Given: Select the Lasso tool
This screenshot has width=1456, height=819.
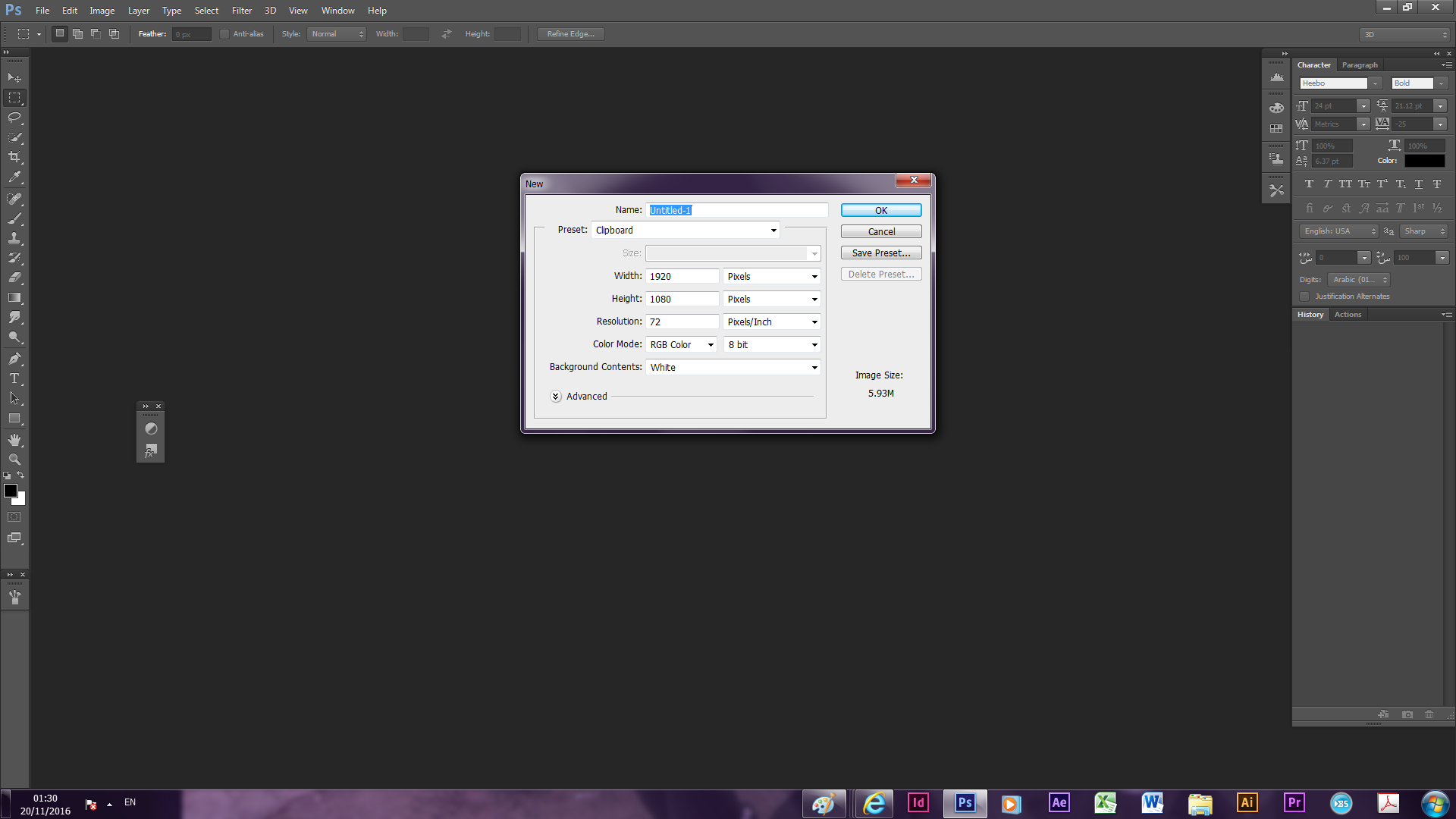Looking at the screenshot, I should (x=14, y=118).
